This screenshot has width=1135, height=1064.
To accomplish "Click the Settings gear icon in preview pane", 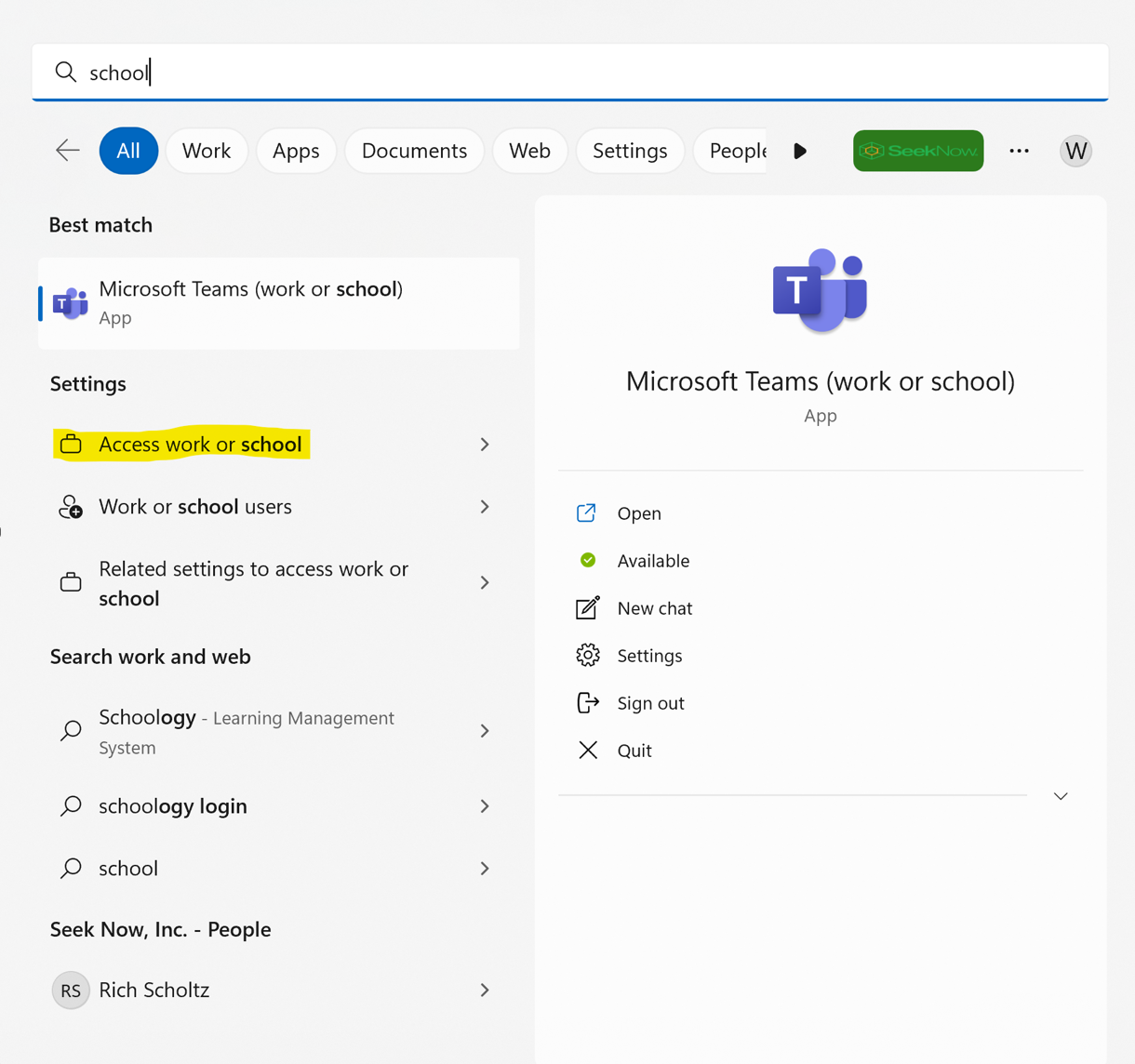I will pos(588,656).
